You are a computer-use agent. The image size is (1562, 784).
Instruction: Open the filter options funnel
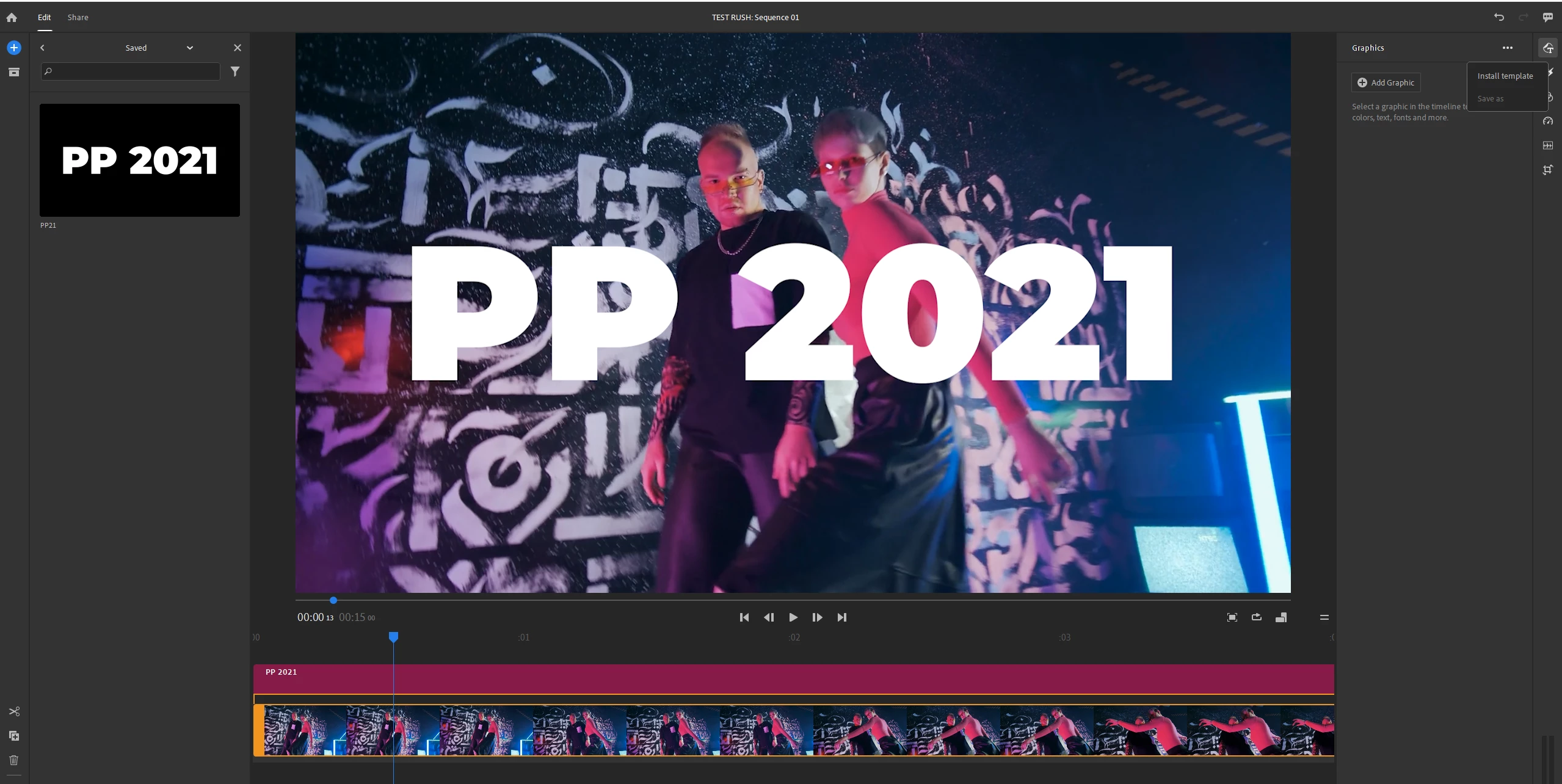[235, 71]
